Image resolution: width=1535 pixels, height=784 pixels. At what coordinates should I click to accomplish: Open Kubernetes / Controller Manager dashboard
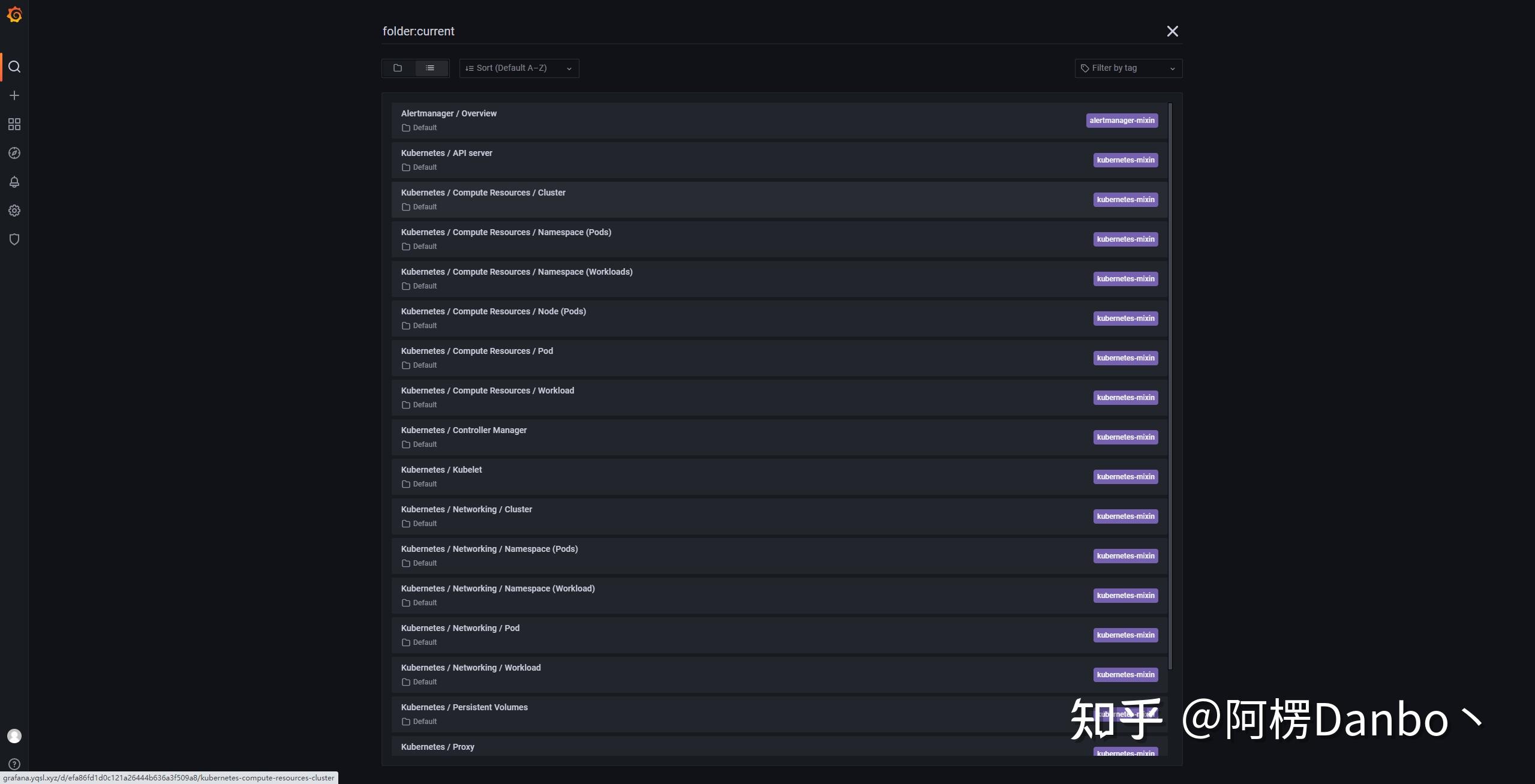pyautogui.click(x=779, y=437)
